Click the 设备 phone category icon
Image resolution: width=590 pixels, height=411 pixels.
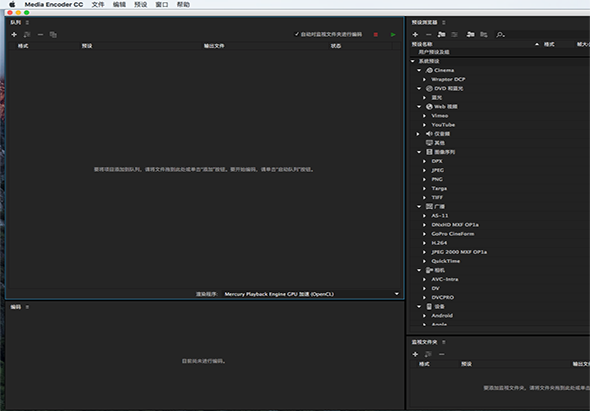pos(429,307)
